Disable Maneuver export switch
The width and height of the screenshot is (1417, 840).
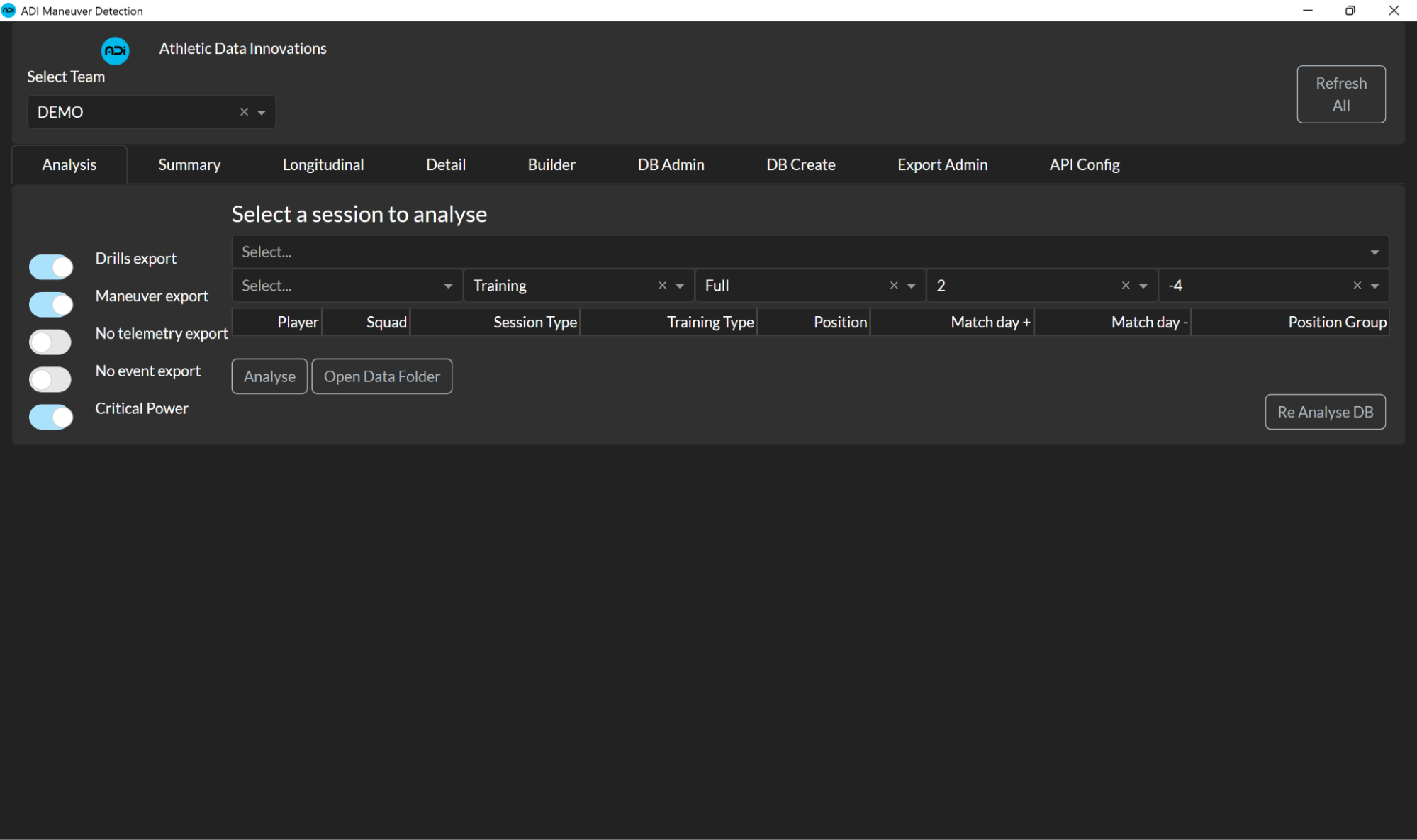click(51, 305)
